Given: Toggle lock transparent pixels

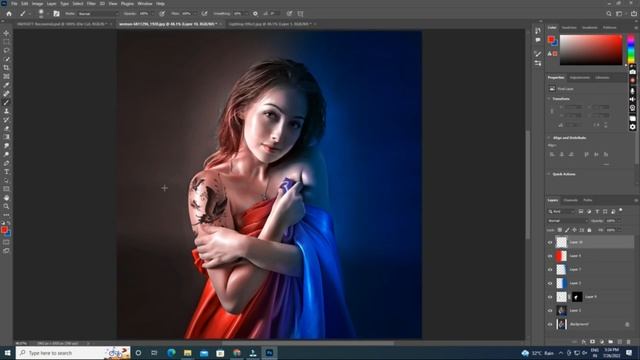Looking at the screenshot, I should tap(560, 230).
